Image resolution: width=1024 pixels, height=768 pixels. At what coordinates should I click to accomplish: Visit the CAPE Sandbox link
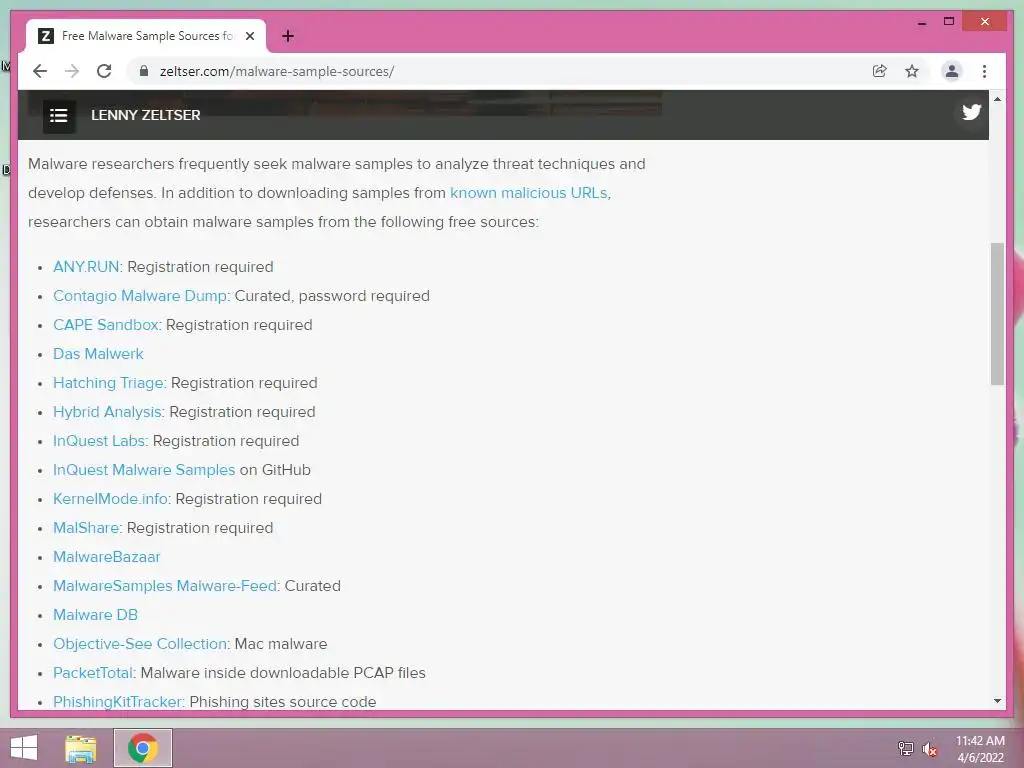point(106,325)
